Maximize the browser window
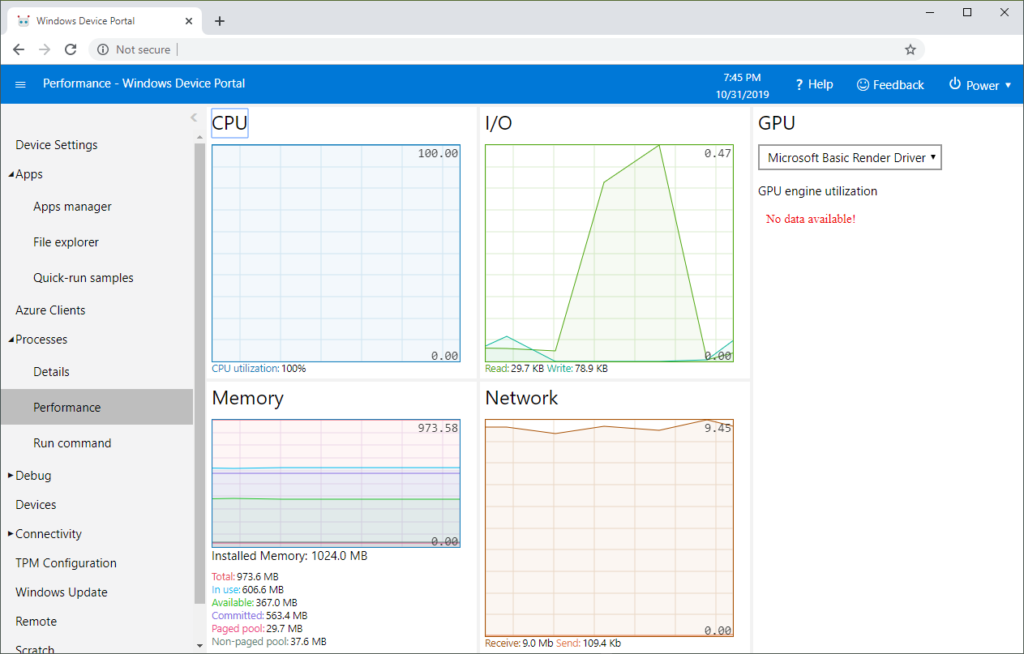The width and height of the screenshot is (1024, 654). [x=967, y=12]
